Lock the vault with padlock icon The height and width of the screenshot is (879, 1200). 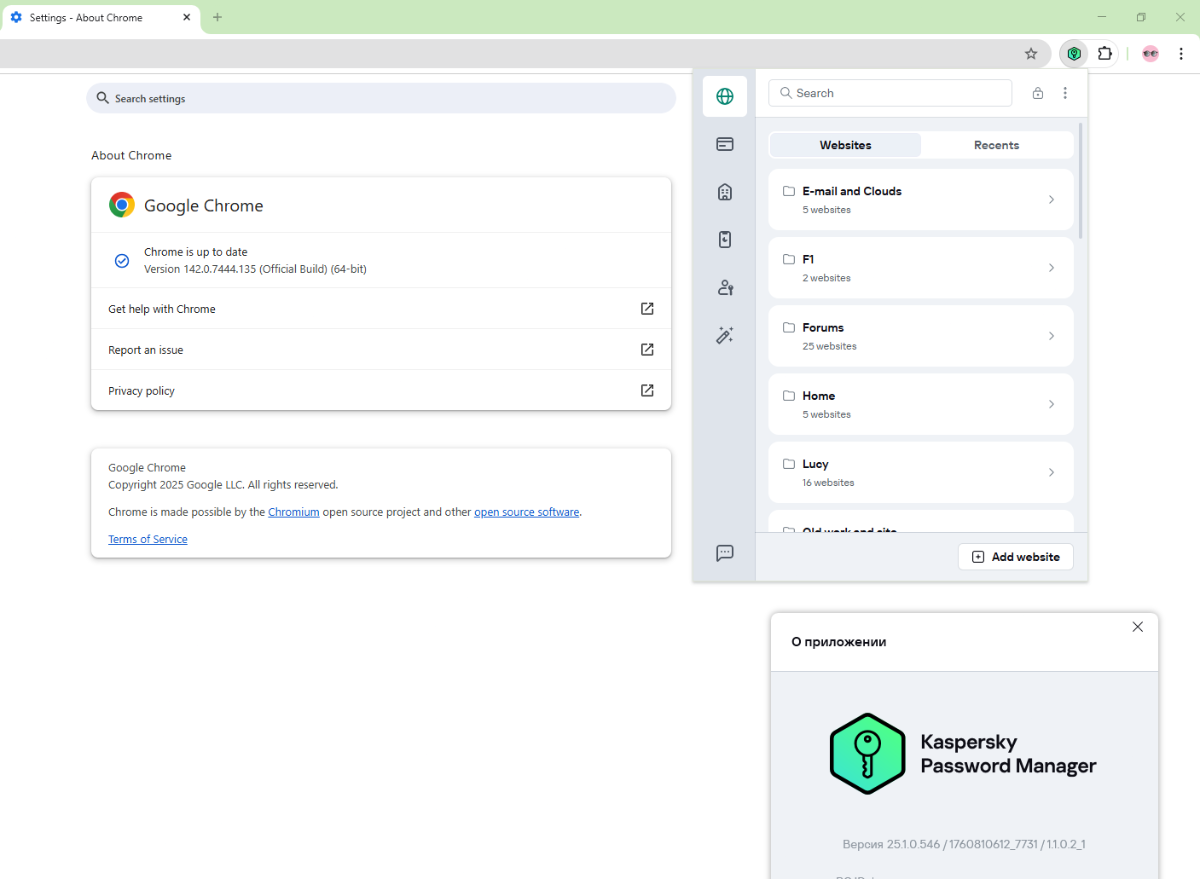coord(1037,93)
